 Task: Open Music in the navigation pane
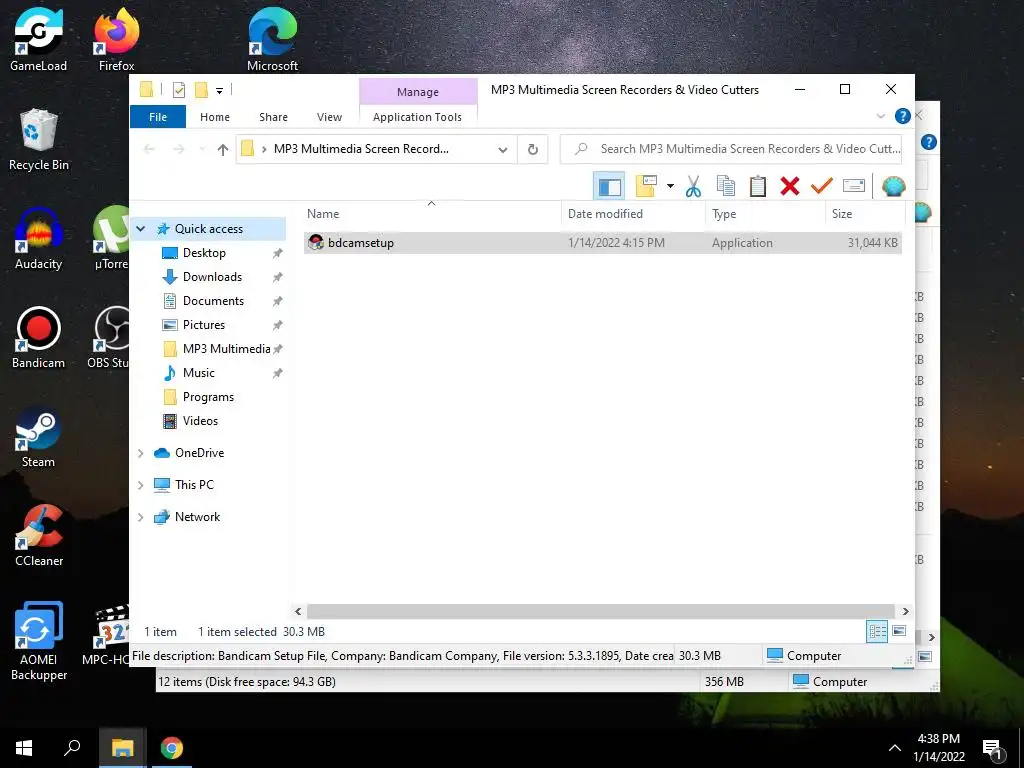point(199,373)
